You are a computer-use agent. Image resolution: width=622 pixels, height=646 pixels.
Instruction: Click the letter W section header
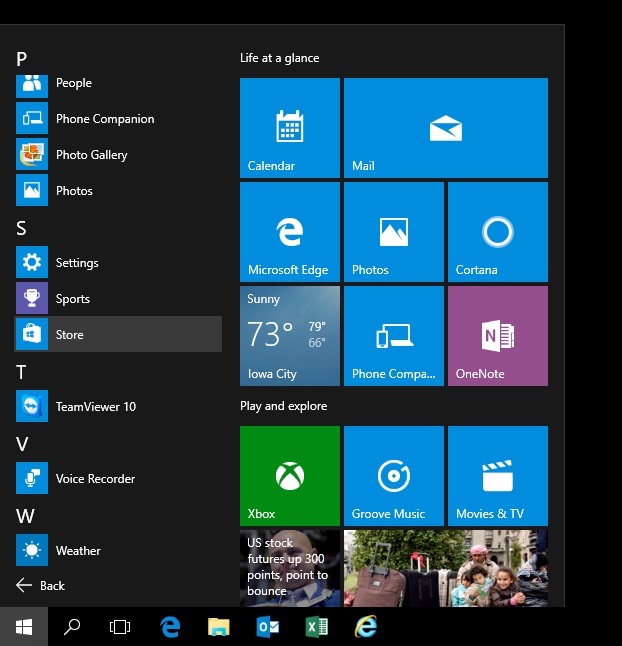tap(25, 516)
